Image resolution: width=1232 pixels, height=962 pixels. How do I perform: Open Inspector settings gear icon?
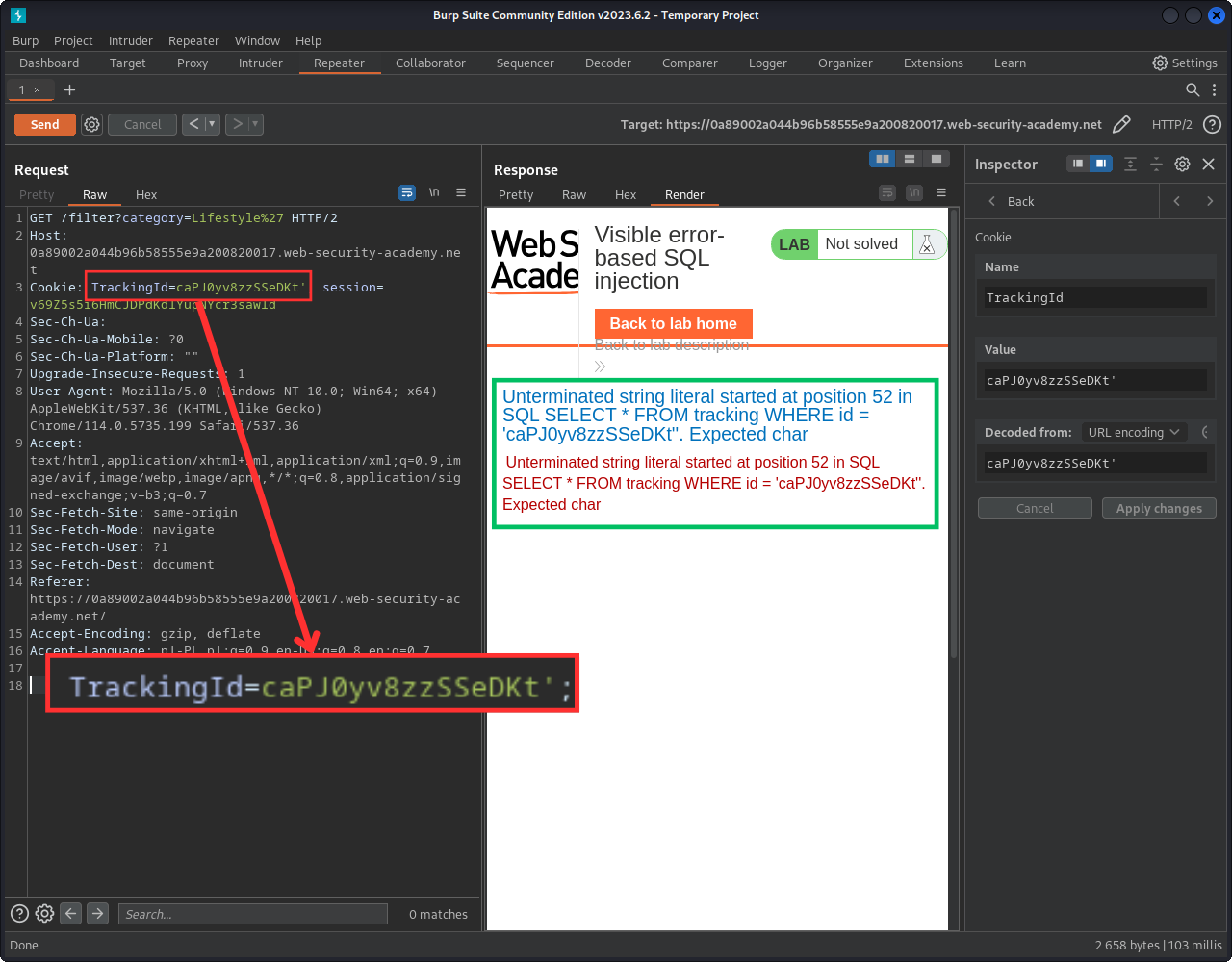[x=1182, y=165]
